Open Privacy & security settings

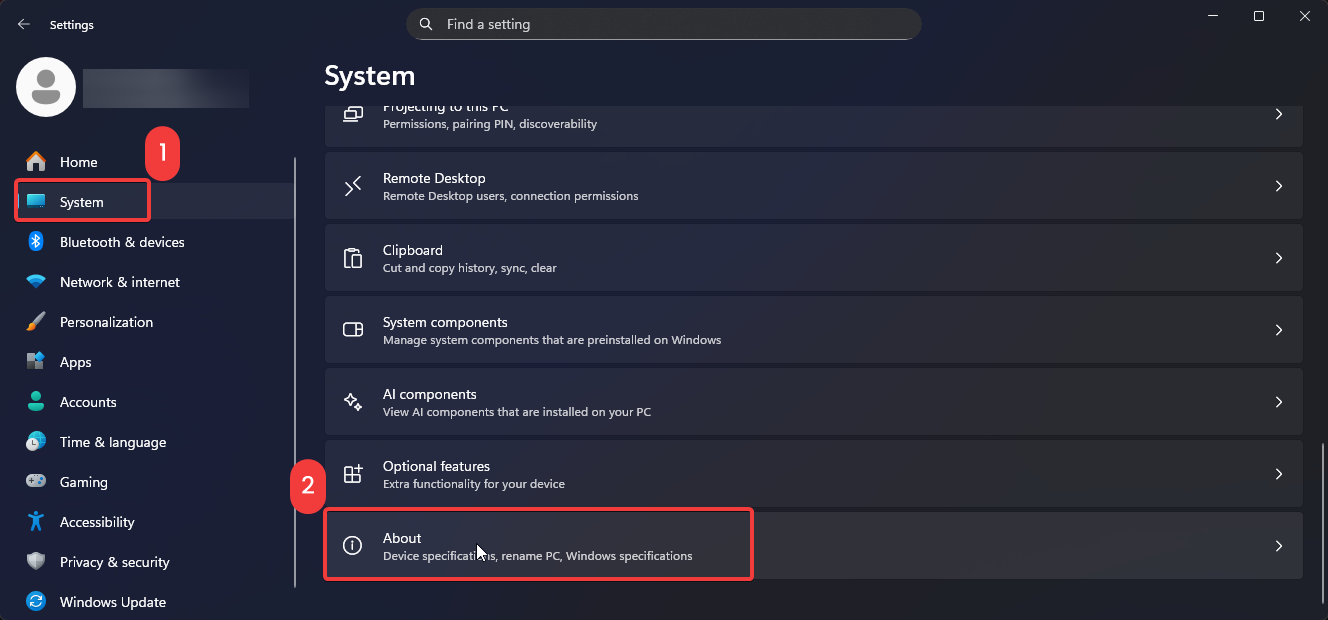[155, 562]
